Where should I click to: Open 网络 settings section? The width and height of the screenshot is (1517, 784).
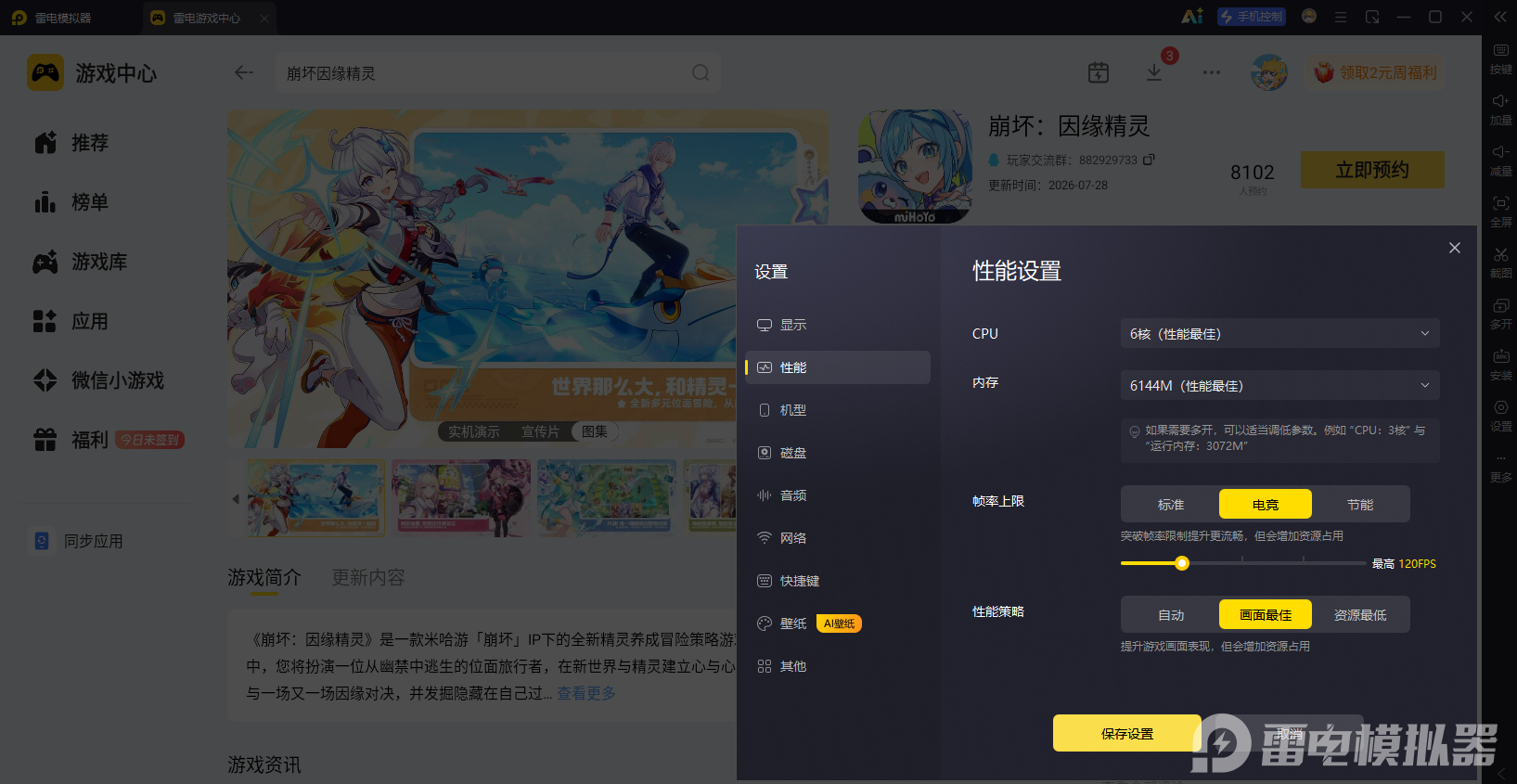tap(838, 538)
